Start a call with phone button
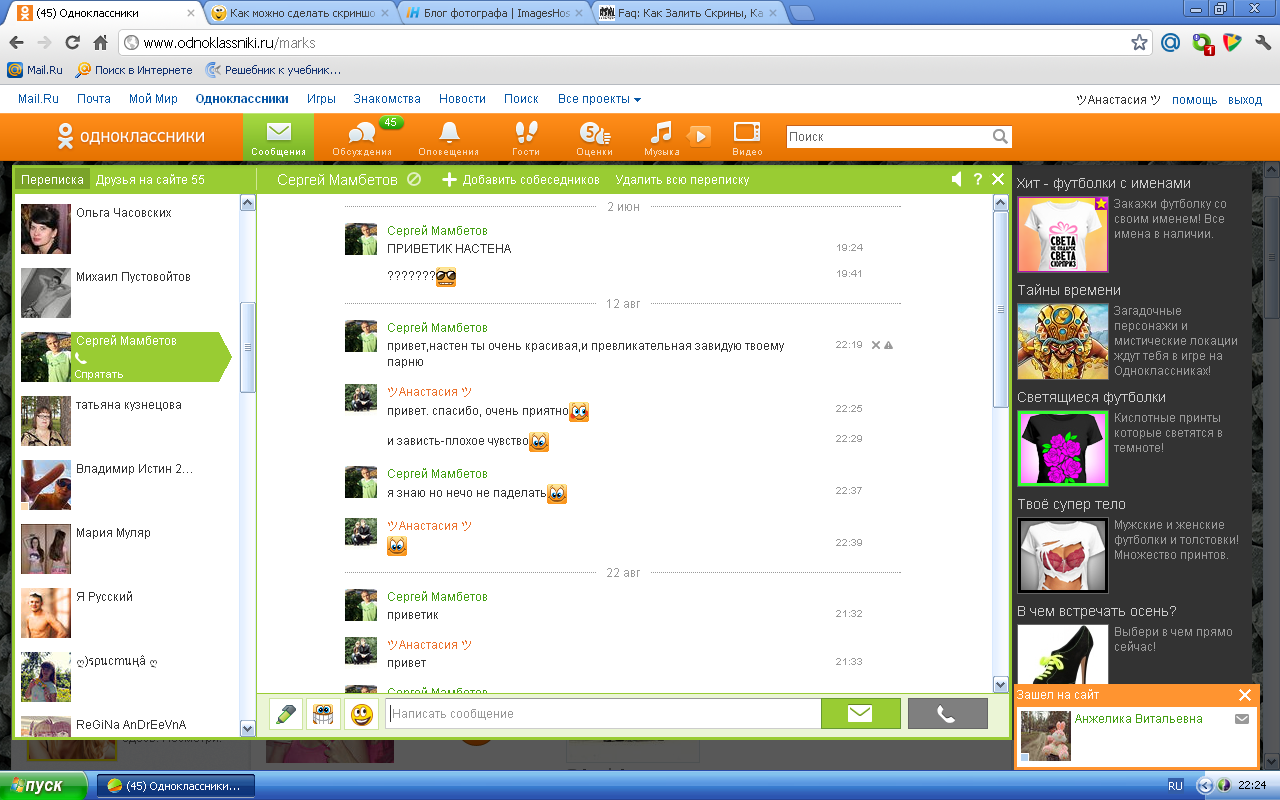This screenshot has width=1280, height=800. pos(947,714)
